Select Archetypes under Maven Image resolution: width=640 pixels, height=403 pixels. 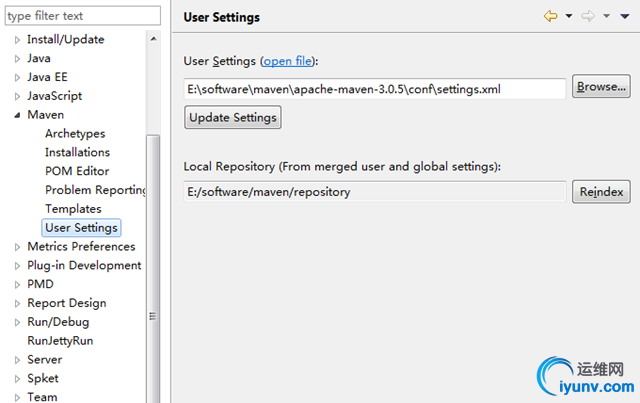[75, 134]
